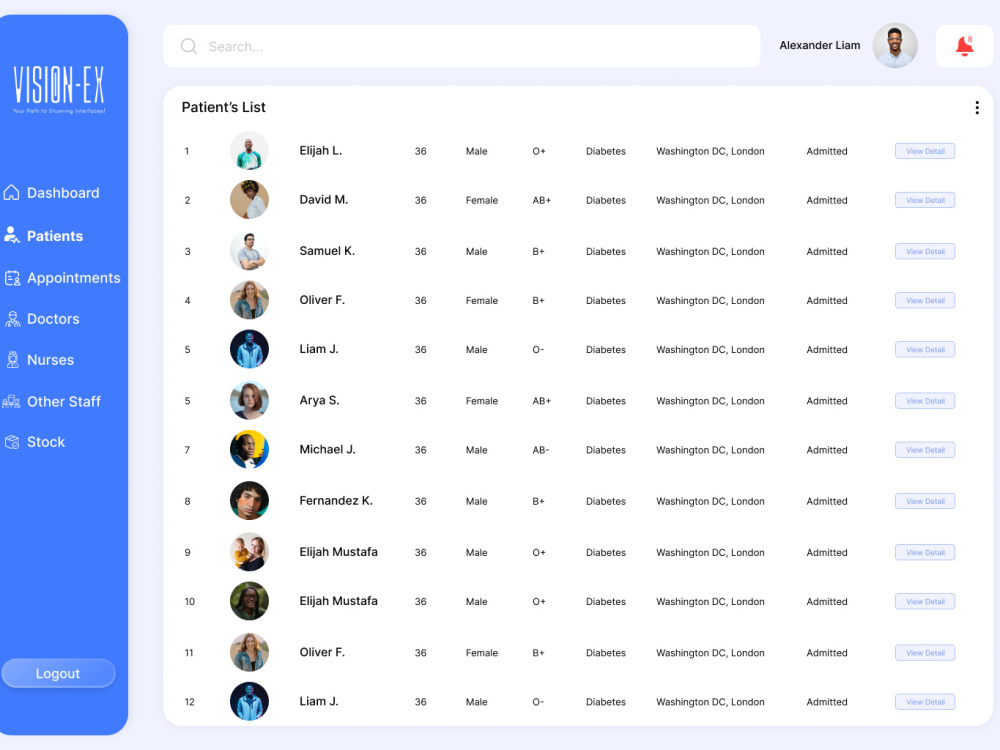The image size is (1000, 750).
Task: Click Female in David M. row
Action: 482,200
